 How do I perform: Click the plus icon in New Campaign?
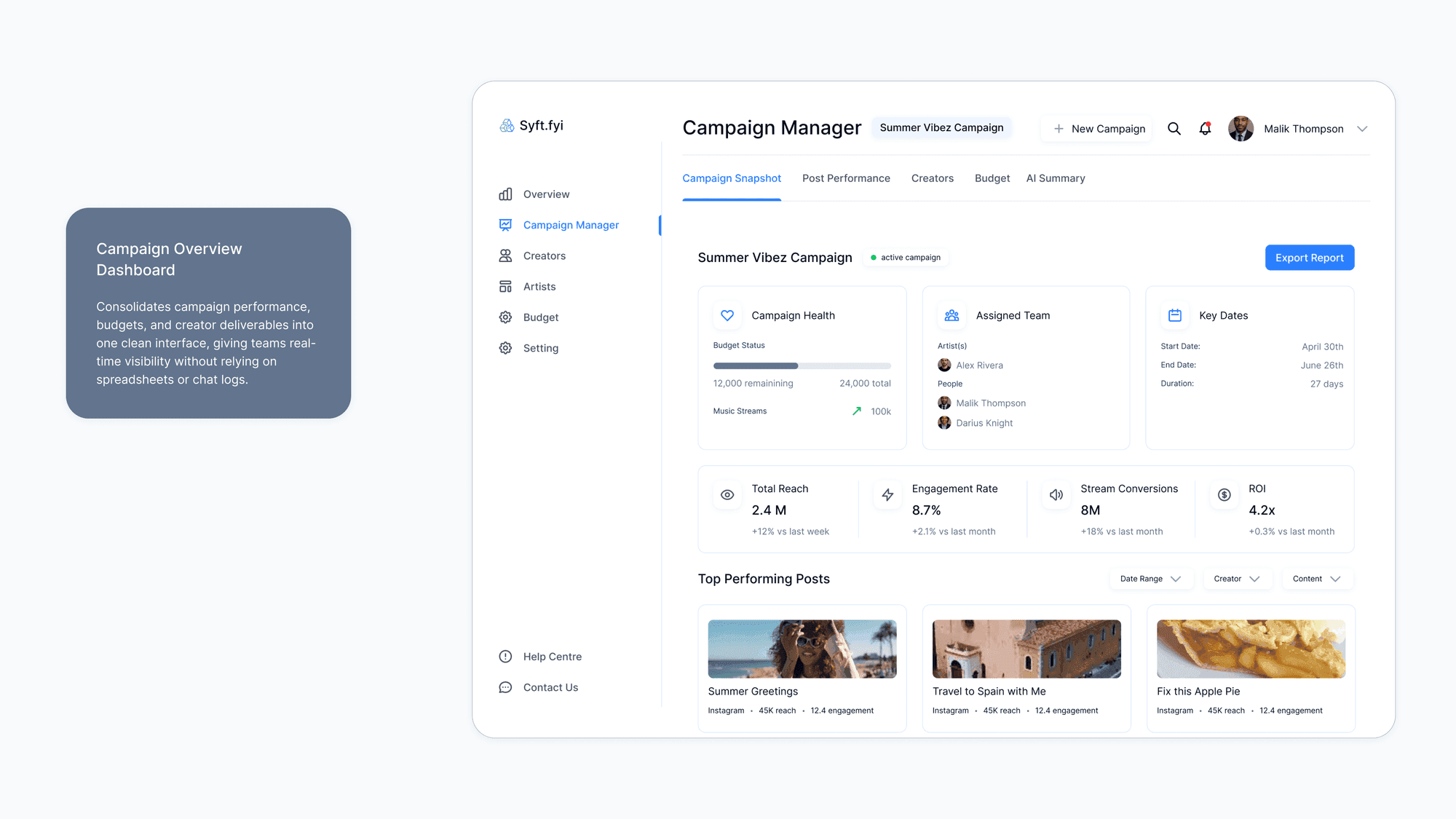(x=1059, y=129)
